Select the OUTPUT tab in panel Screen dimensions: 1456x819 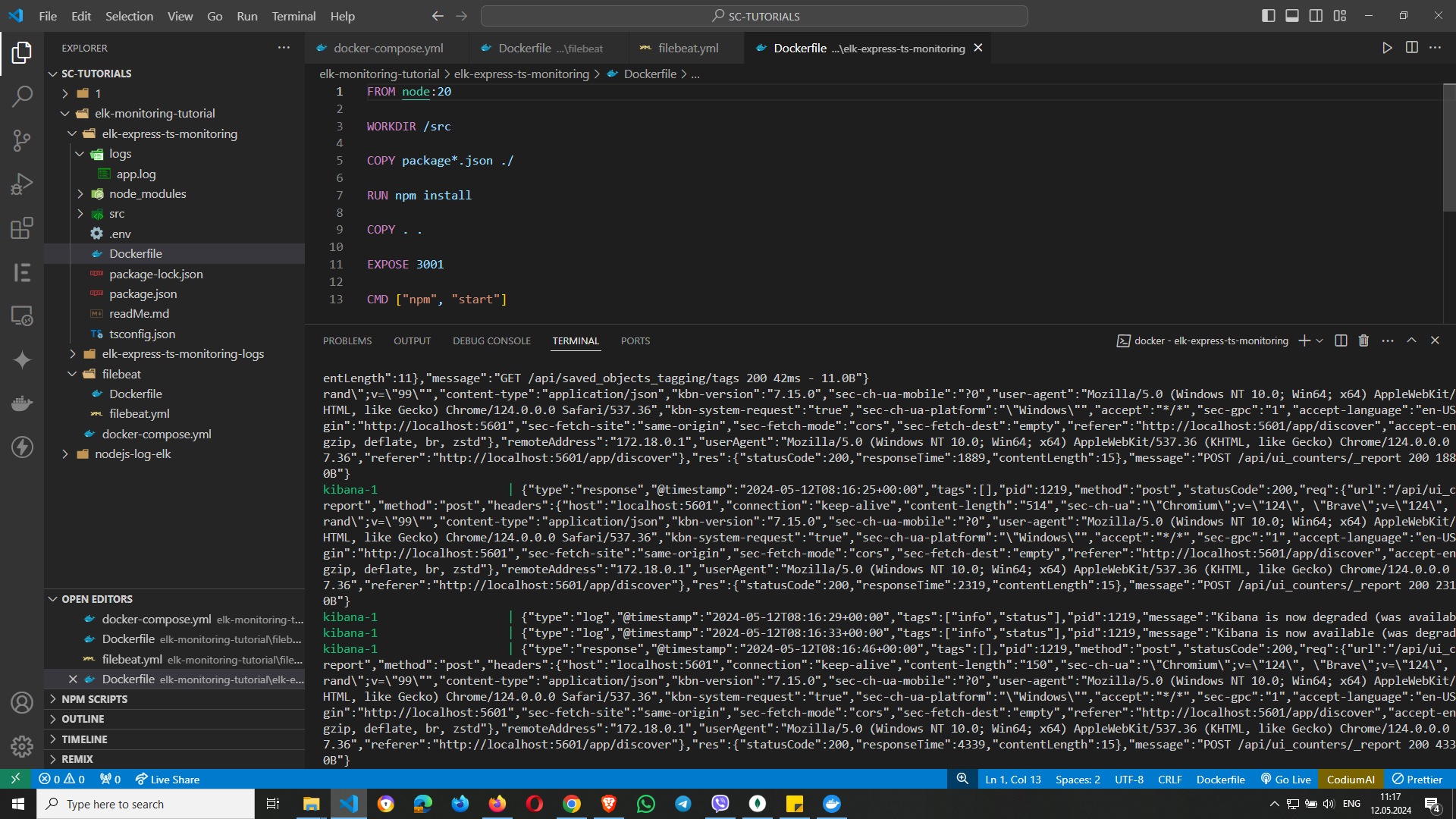click(412, 340)
